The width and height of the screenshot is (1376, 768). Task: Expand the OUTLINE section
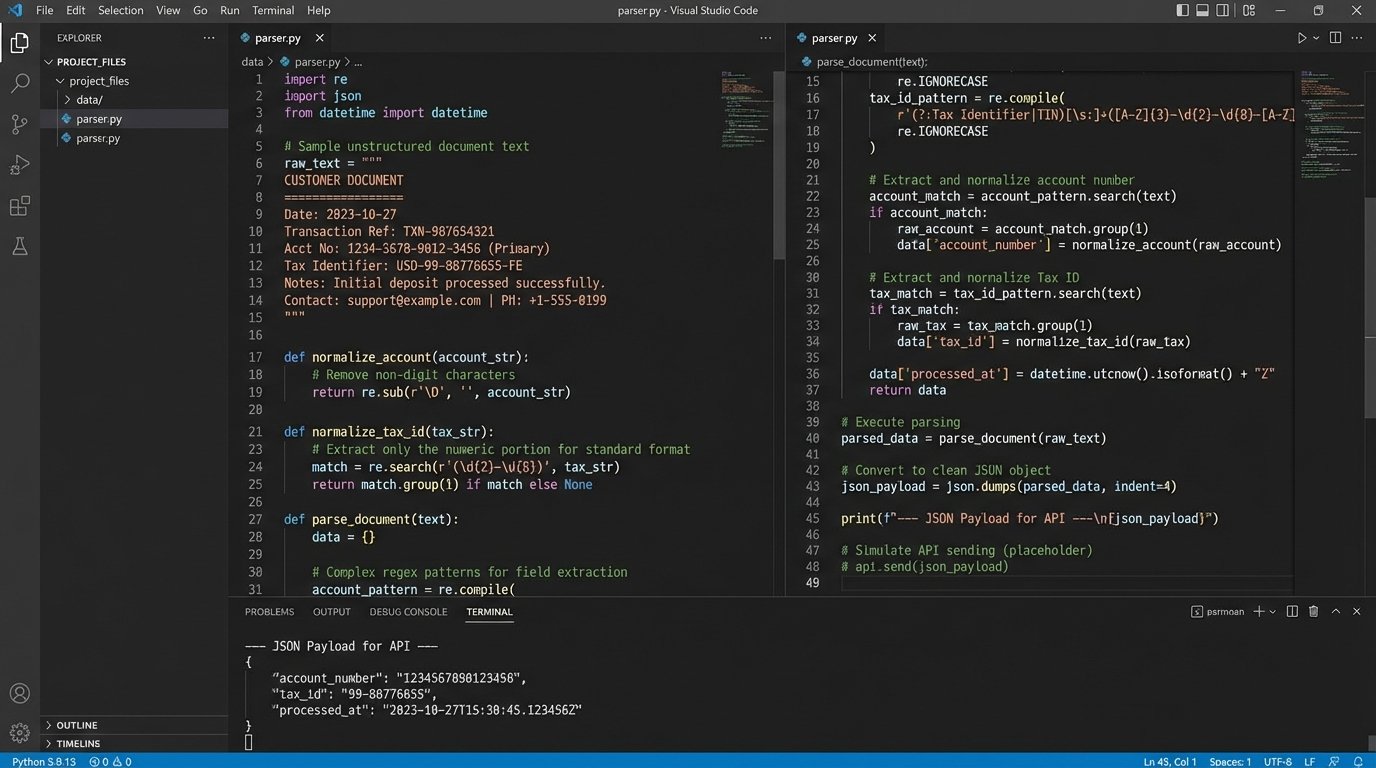(77, 725)
